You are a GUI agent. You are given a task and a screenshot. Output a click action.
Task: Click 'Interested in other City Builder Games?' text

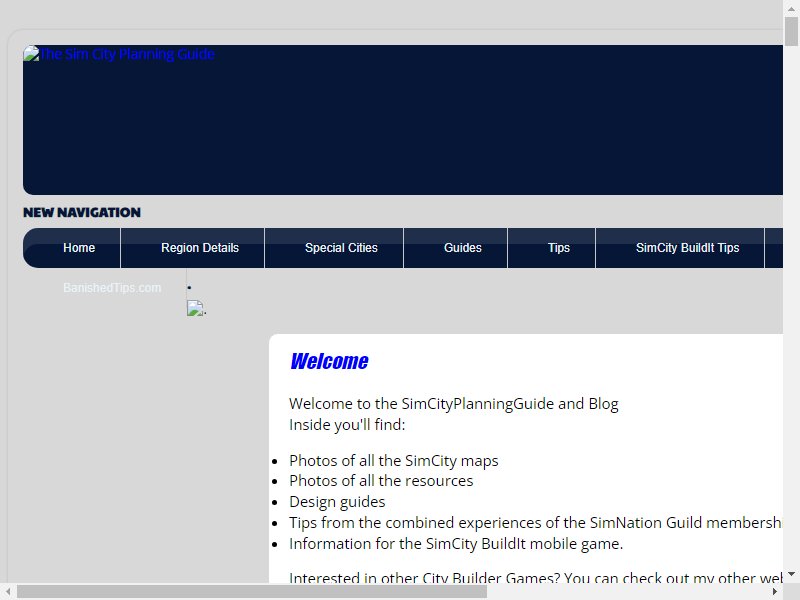[x=424, y=577]
